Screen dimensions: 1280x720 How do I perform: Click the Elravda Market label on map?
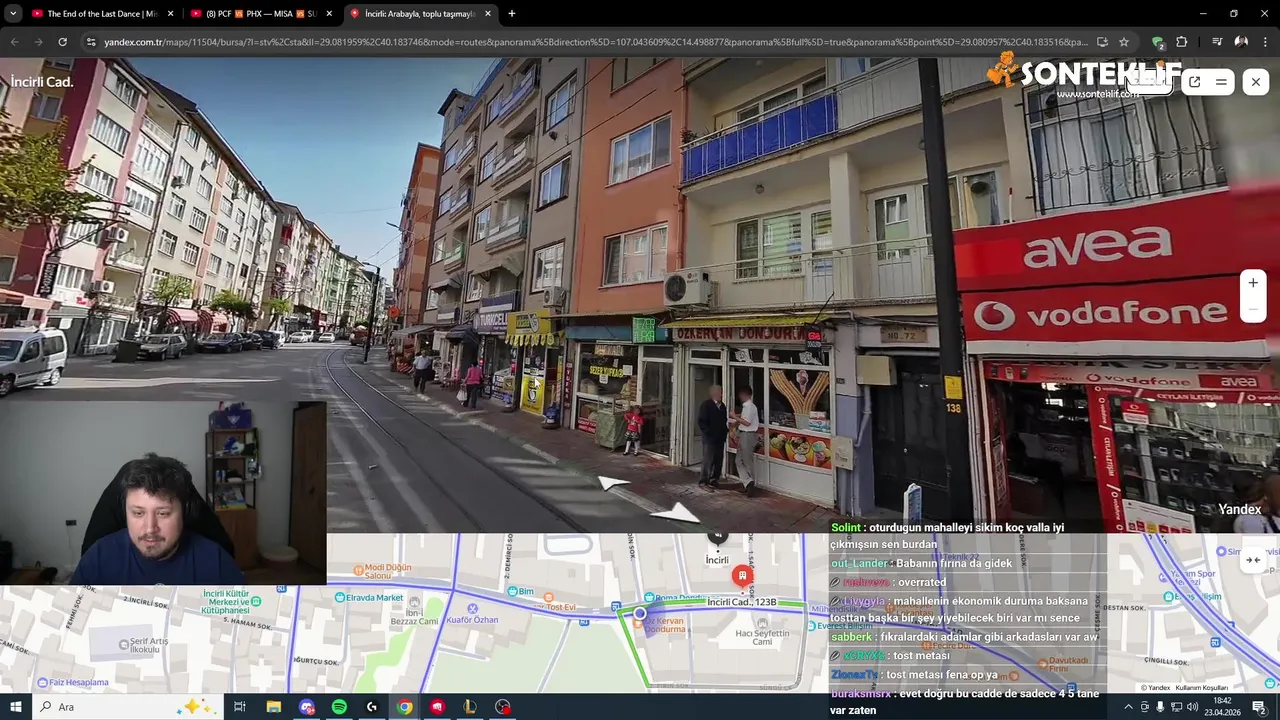(x=374, y=598)
